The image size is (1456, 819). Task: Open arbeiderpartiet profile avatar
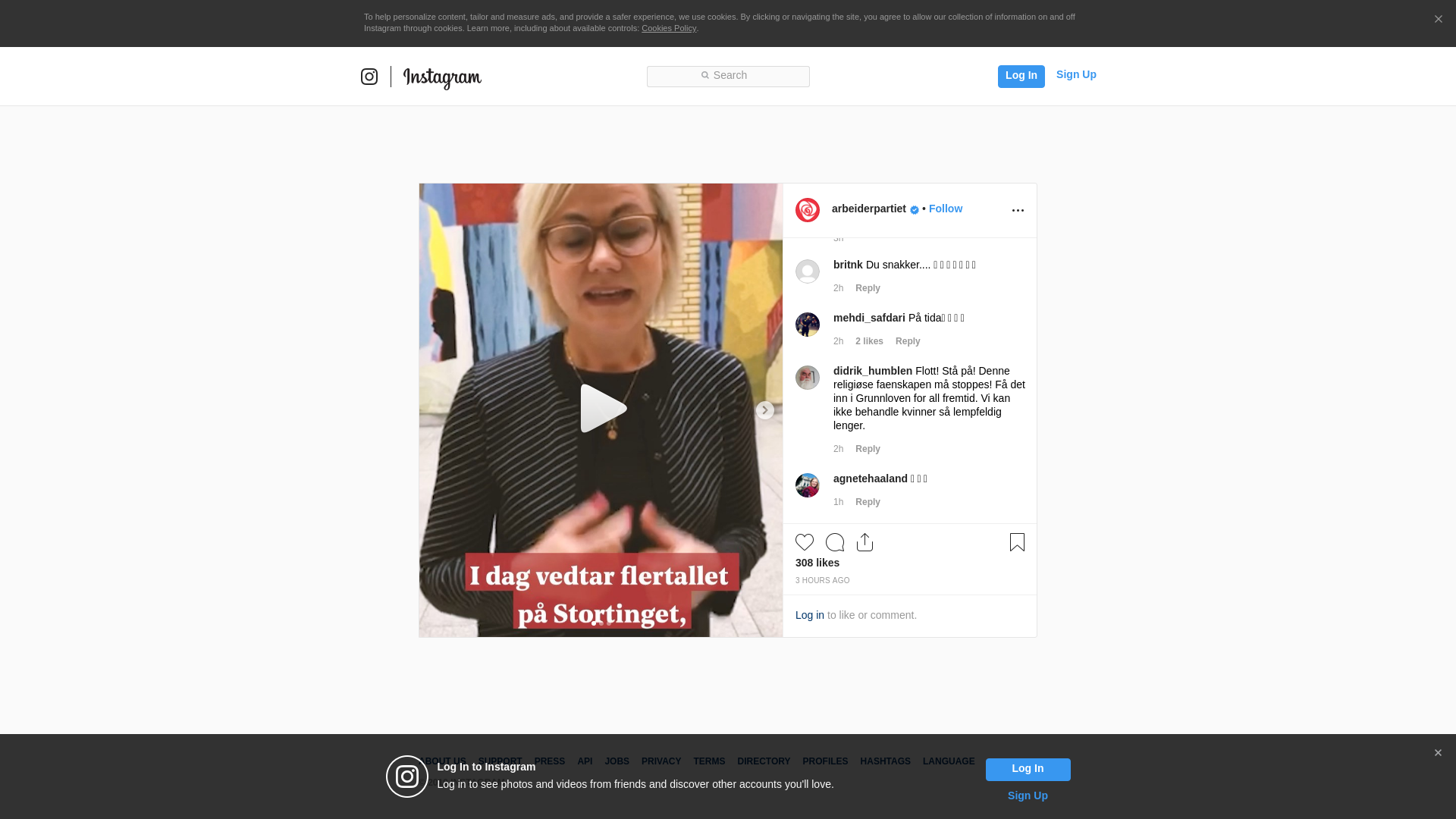point(808,210)
